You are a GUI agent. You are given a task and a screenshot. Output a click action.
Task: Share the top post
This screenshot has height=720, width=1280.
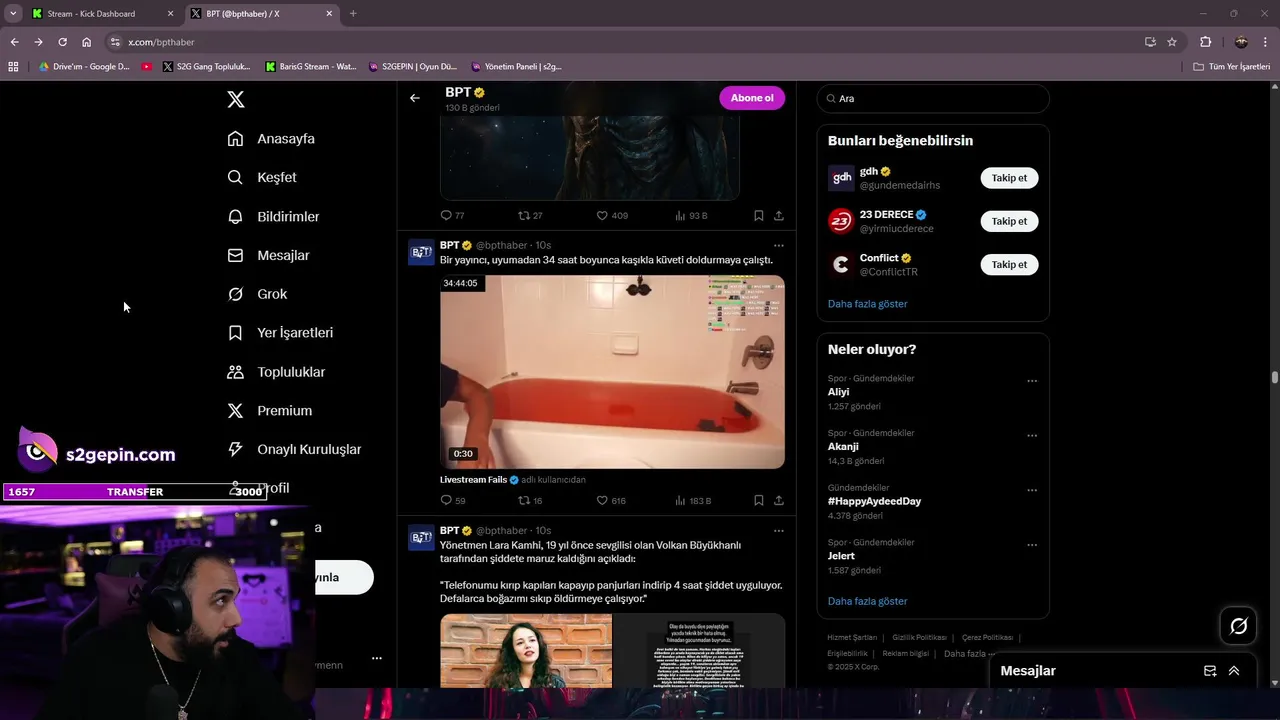778,215
